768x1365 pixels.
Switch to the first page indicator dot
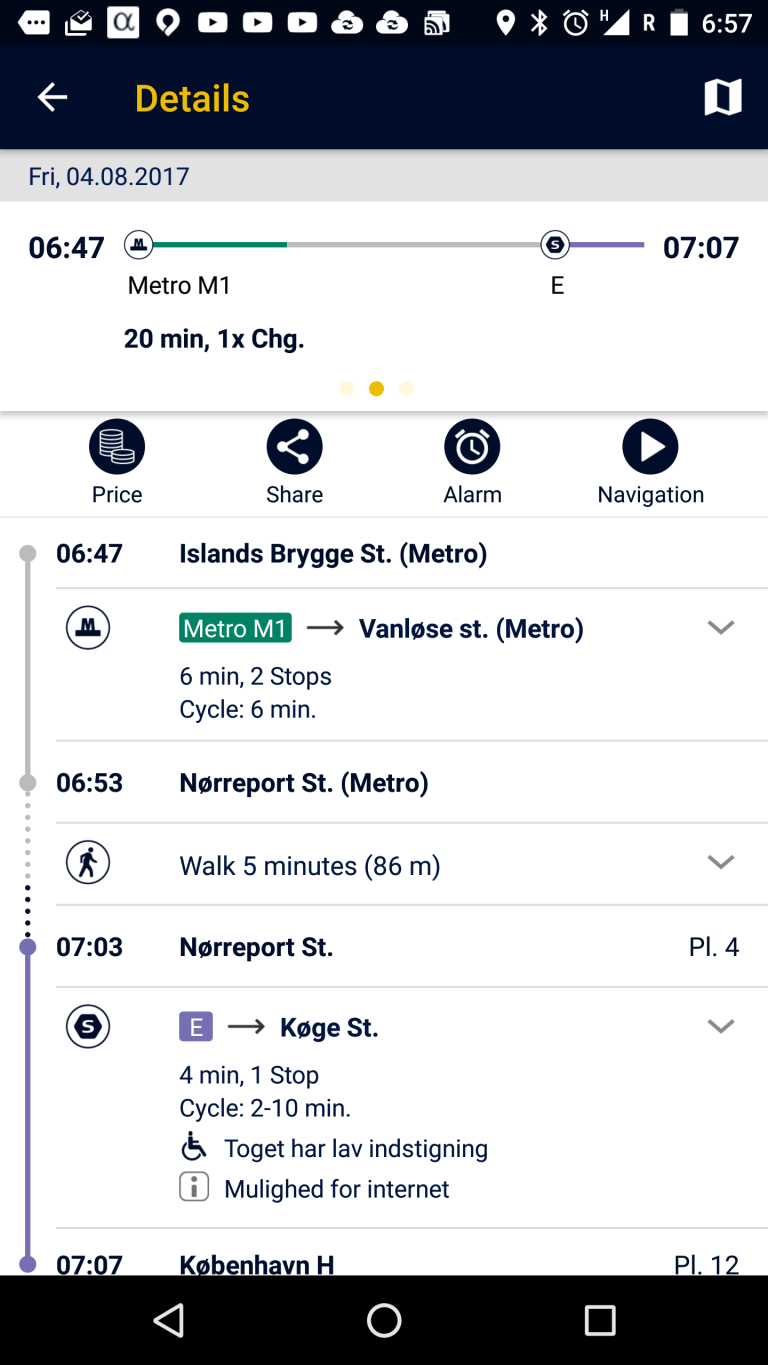tap(347, 389)
